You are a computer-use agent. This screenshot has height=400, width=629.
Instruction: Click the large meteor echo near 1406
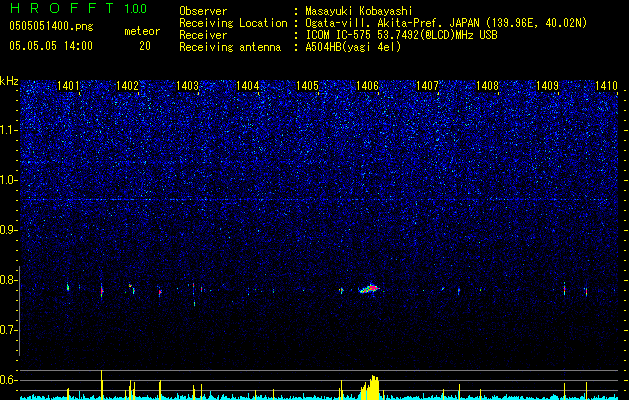(369, 289)
